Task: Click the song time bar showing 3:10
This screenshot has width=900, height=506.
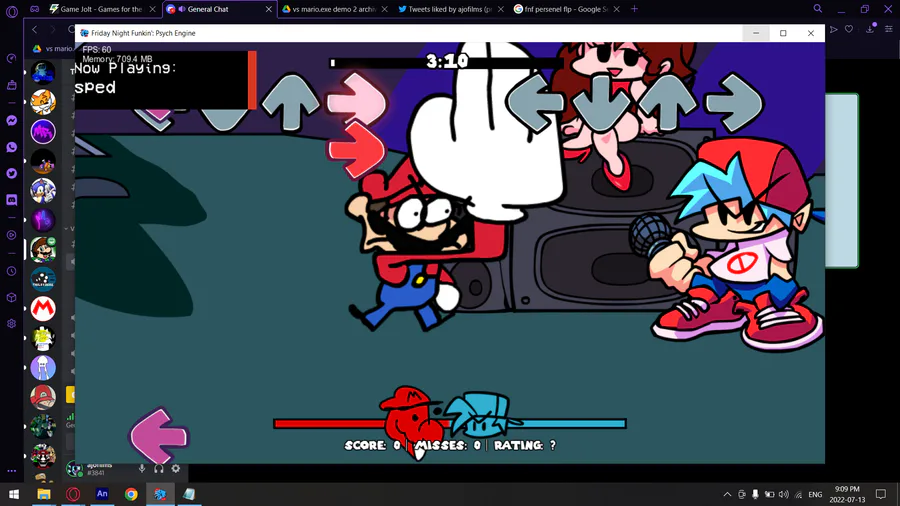Action: coord(445,63)
